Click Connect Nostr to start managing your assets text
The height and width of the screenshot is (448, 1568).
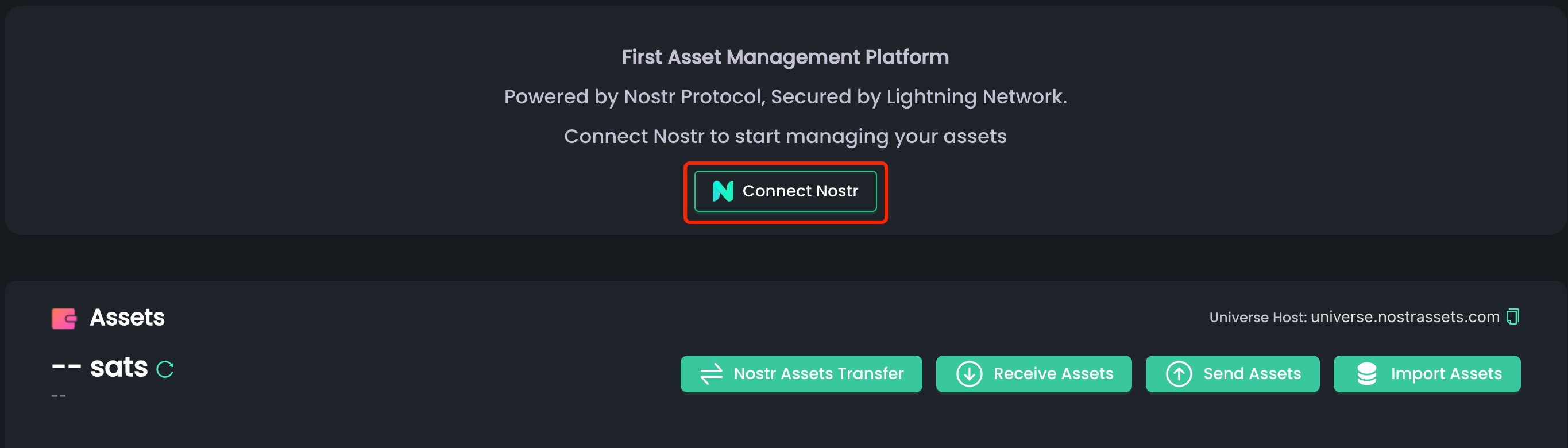click(785, 136)
